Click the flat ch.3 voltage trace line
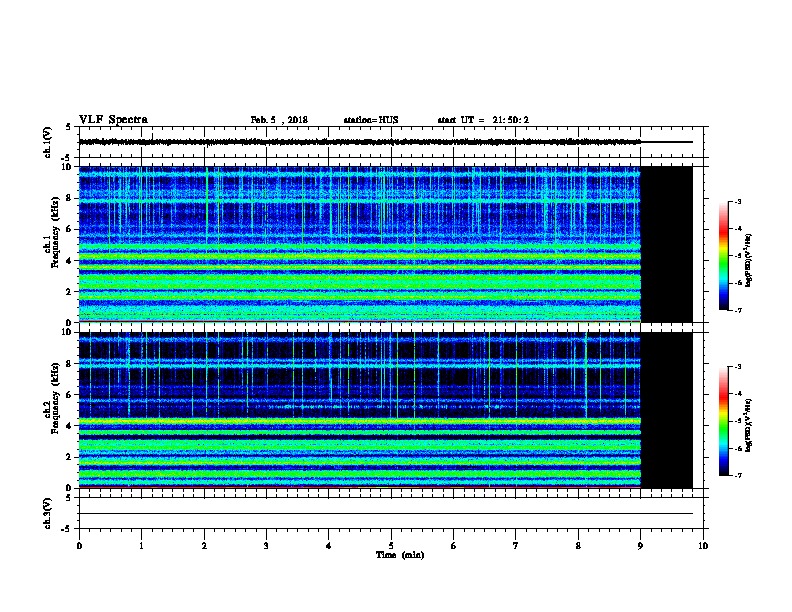Viewport: 792px width, 612px height. [386, 514]
